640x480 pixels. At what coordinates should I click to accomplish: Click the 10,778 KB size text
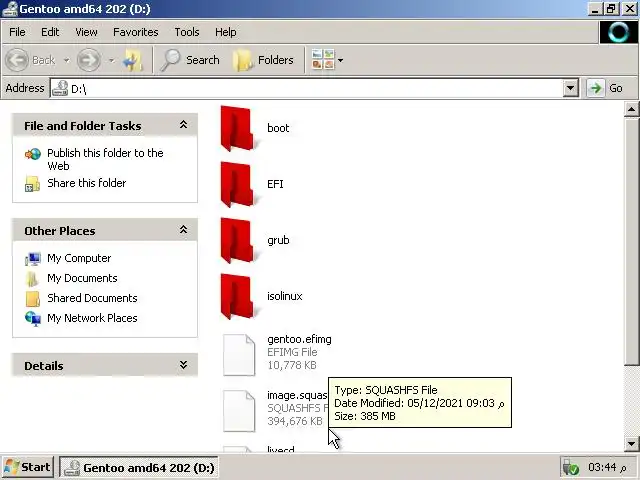pyautogui.click(x=292, y=365)
